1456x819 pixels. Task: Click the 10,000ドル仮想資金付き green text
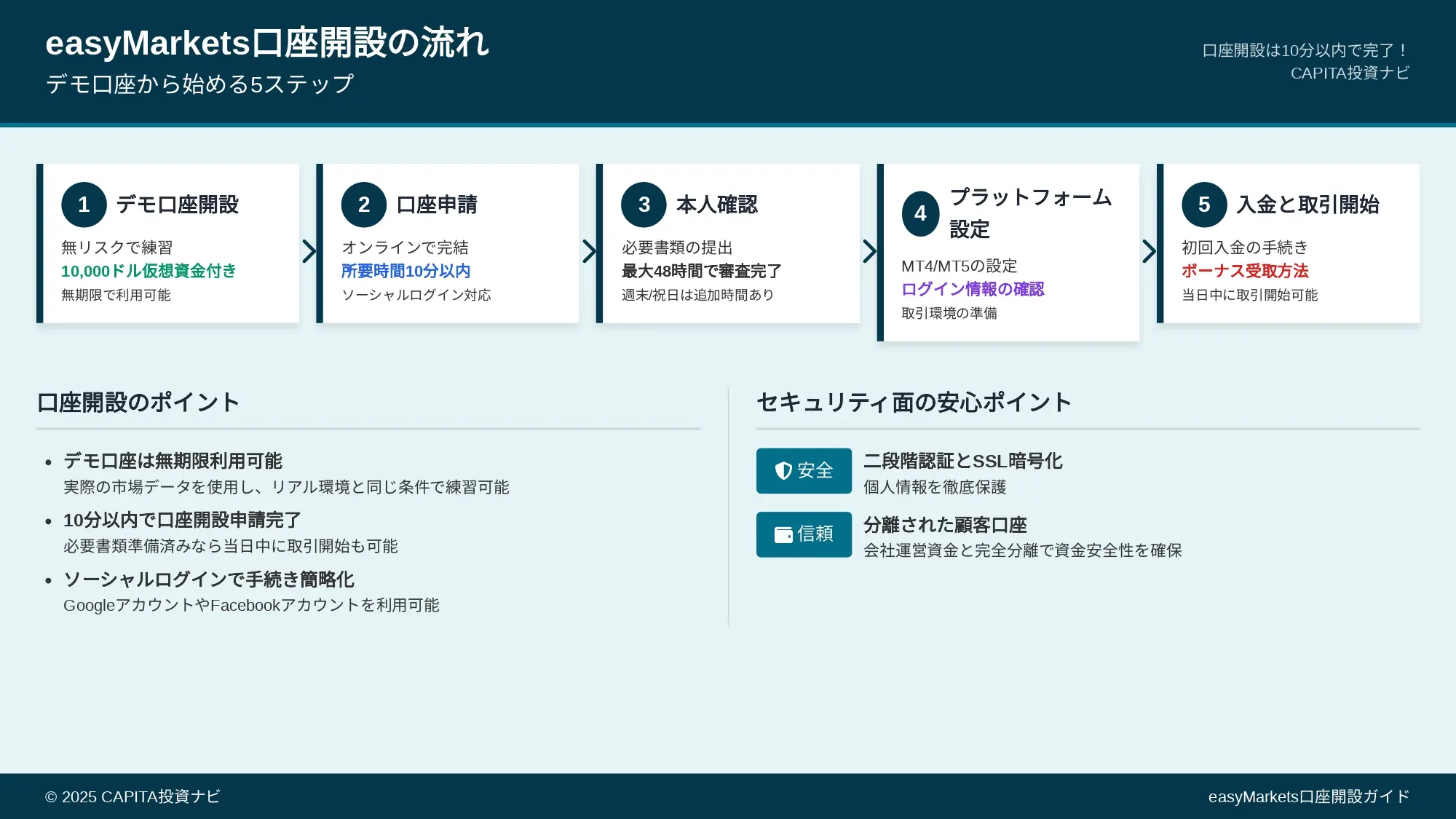coord(149,271)
